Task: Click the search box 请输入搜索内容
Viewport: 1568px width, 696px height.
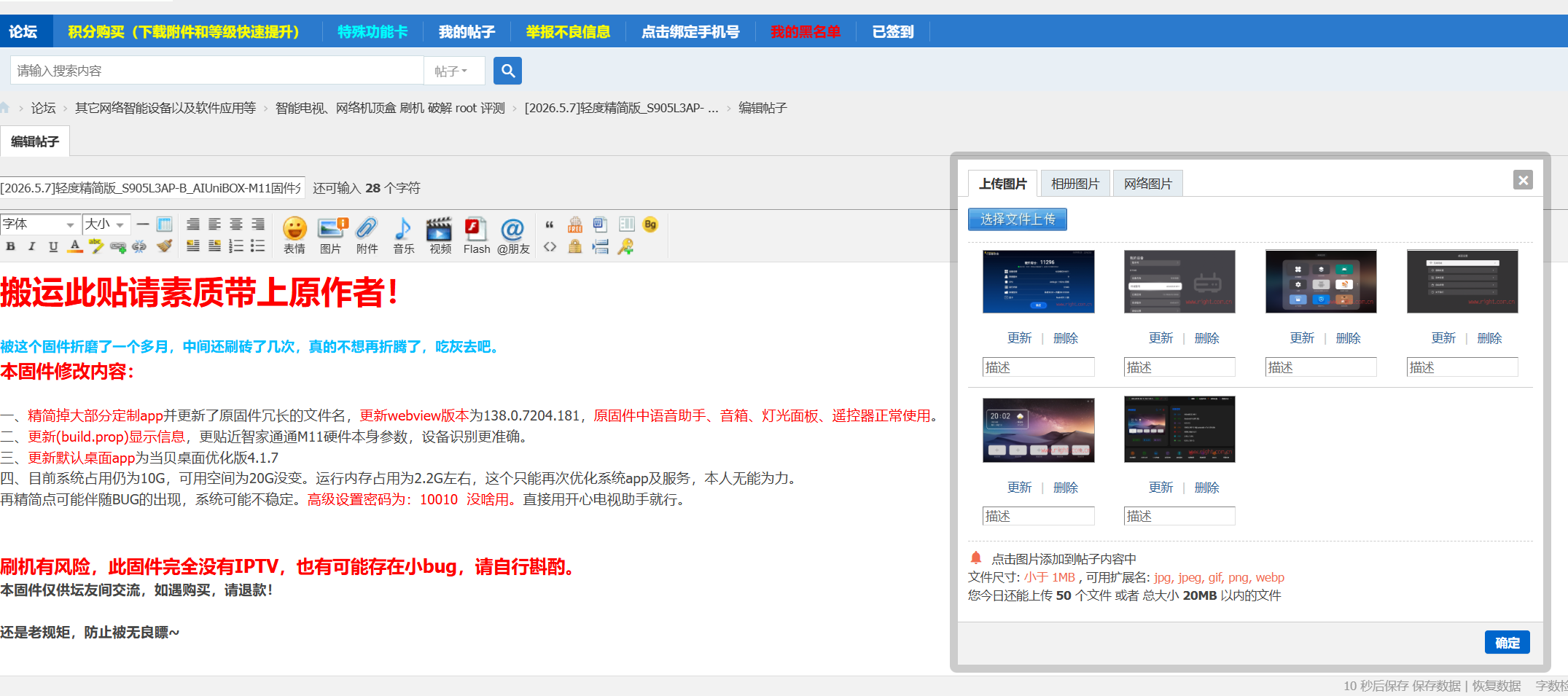Action: pos(217,71)
